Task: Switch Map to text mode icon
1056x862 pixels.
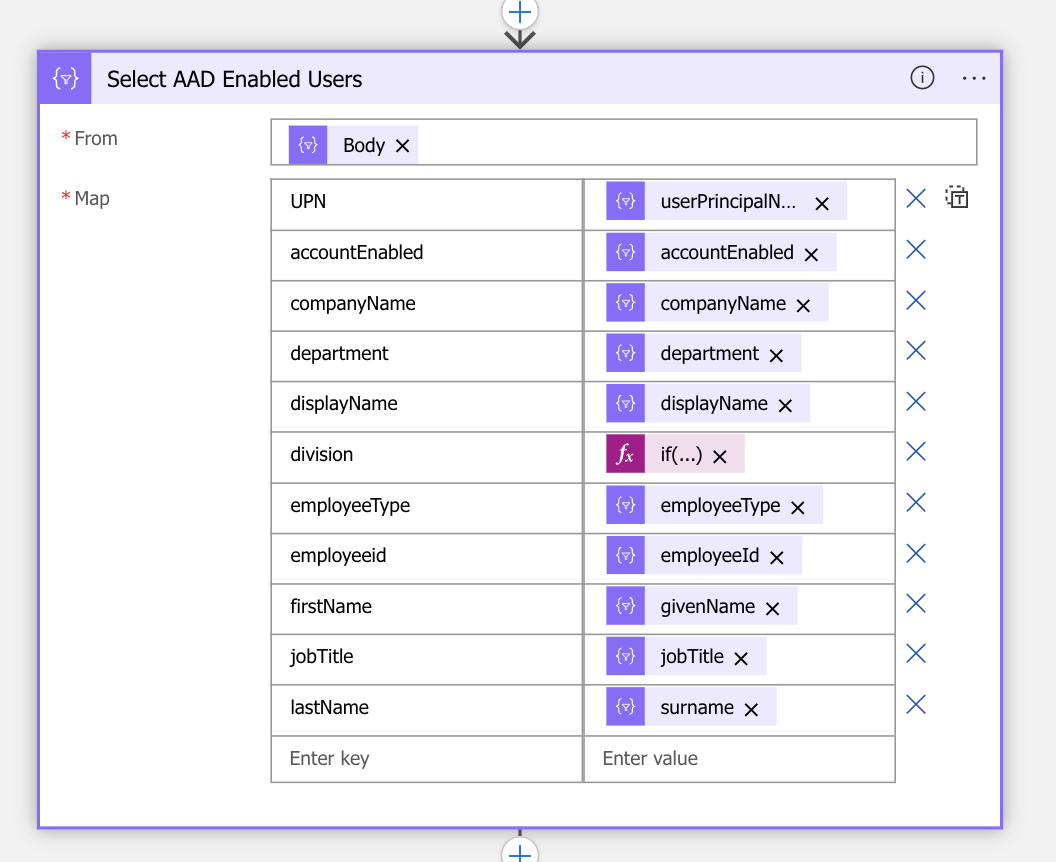Action: click(x=957, y=198)
